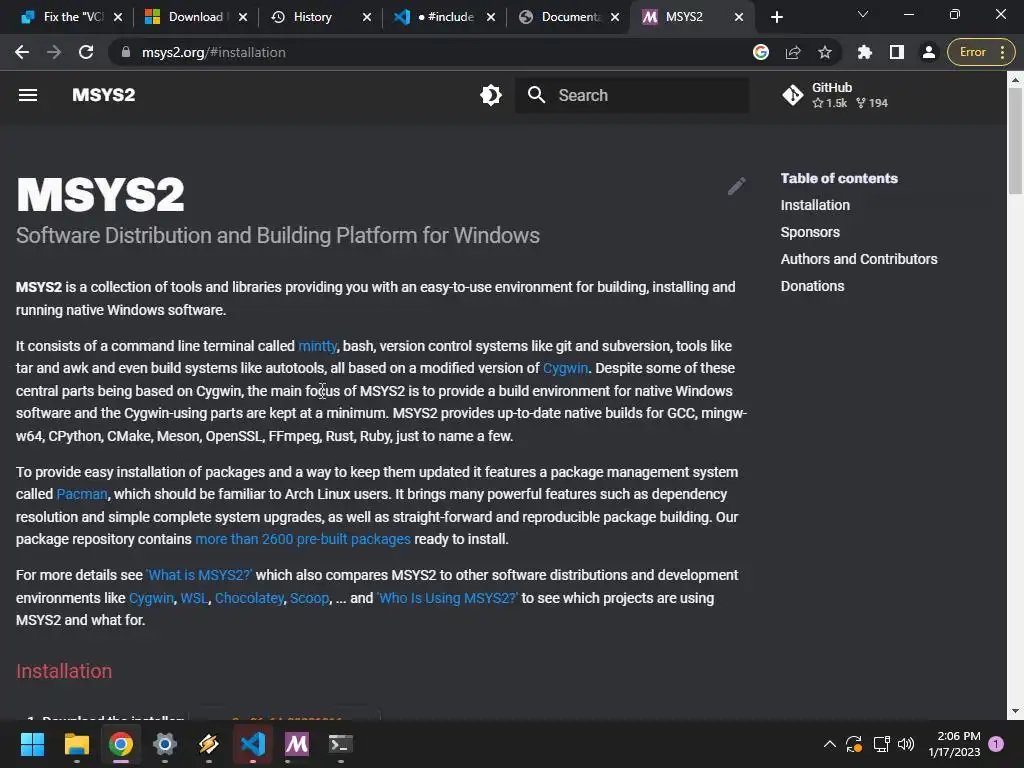Open the Pacman link
1024x768 pixels.
[82, 494]
